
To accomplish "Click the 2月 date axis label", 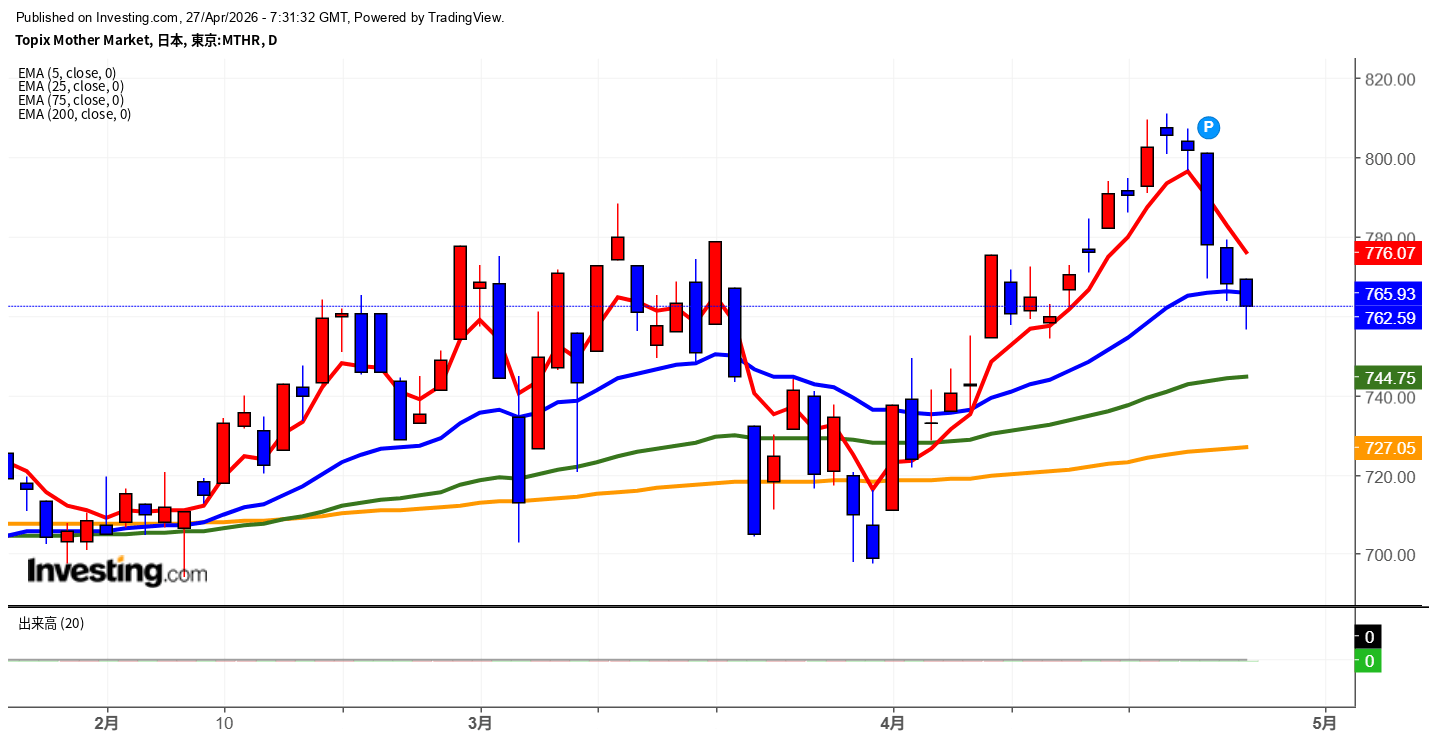I will [106, 722].
